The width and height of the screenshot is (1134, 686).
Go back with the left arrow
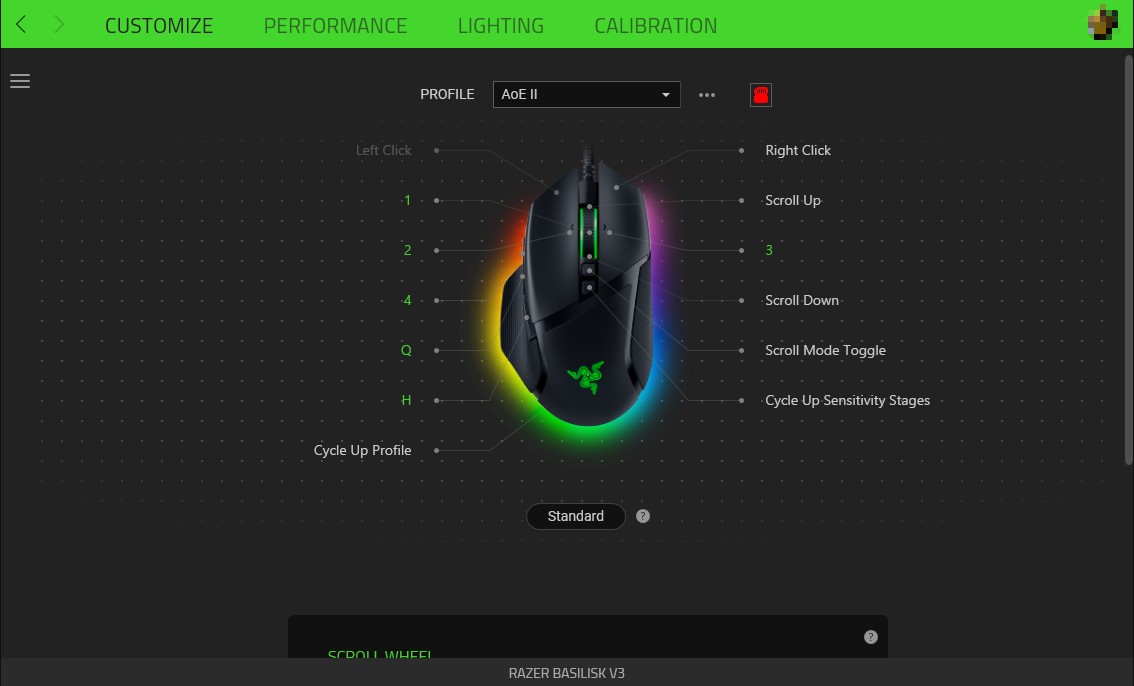click(21, 25)
